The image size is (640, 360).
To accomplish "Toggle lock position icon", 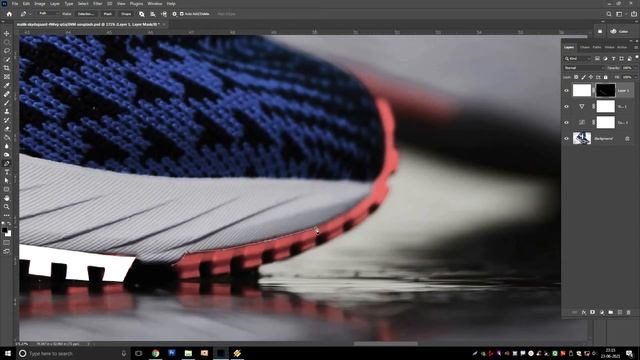I will (591, 77).
